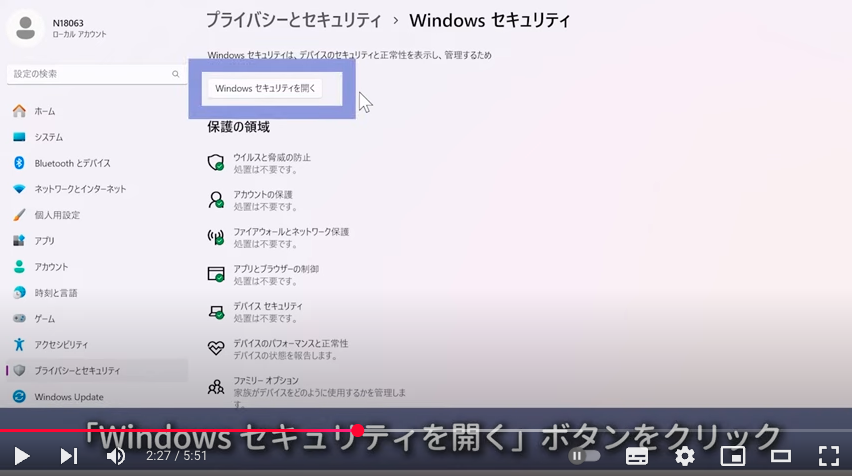
Task: Switch to miniplayer mode
Action: 732,456
